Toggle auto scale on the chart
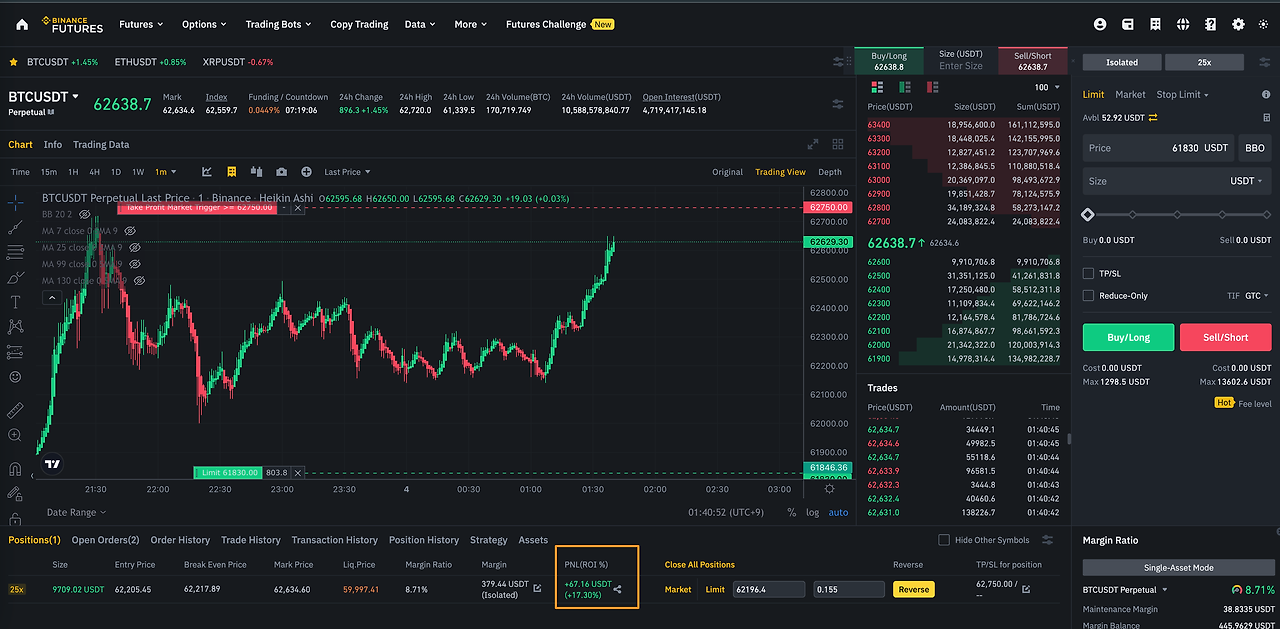This screenshot has width=1280, height=629. (x=838, y=512)
